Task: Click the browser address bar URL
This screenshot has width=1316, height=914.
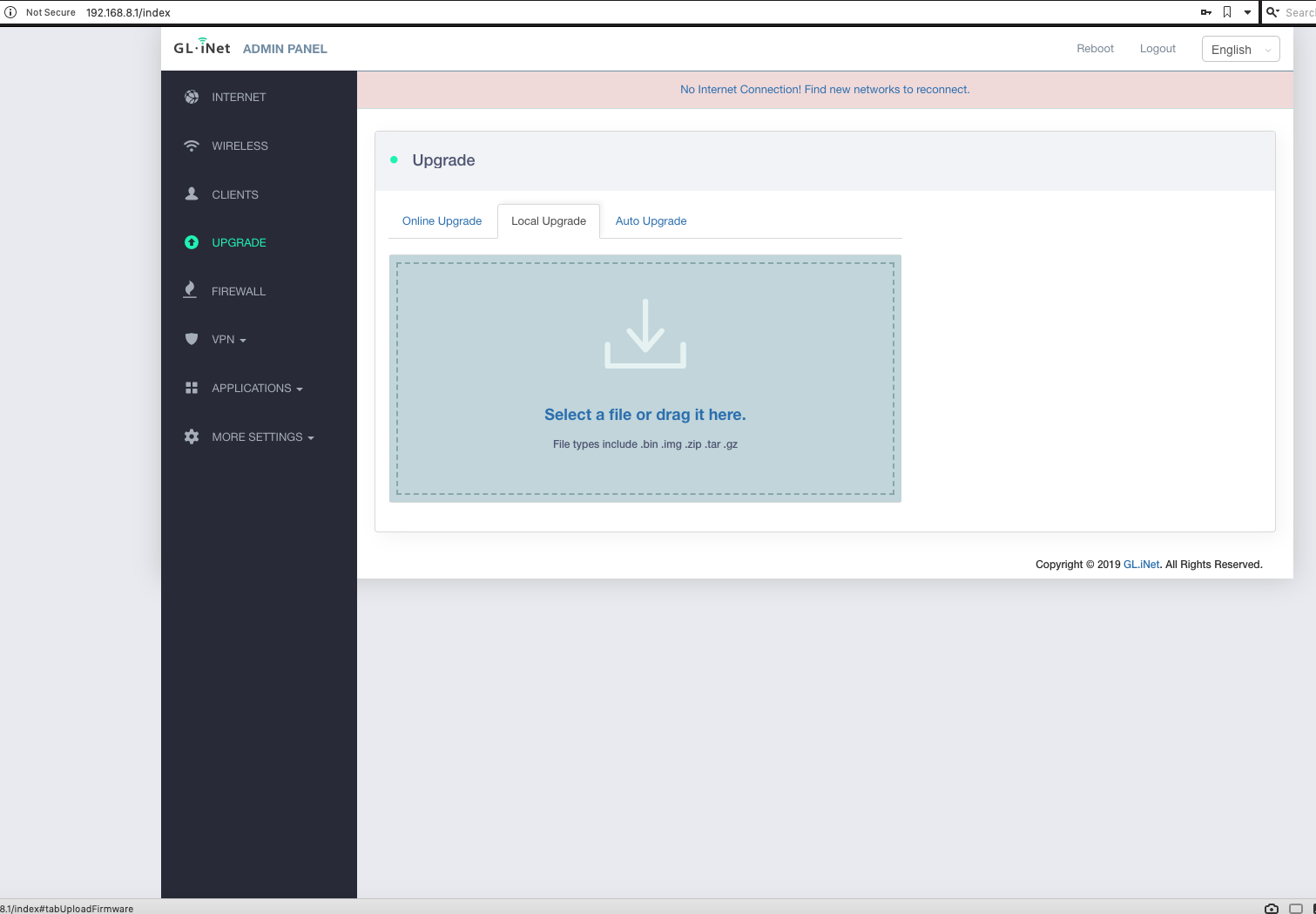Action: (128, 12)
